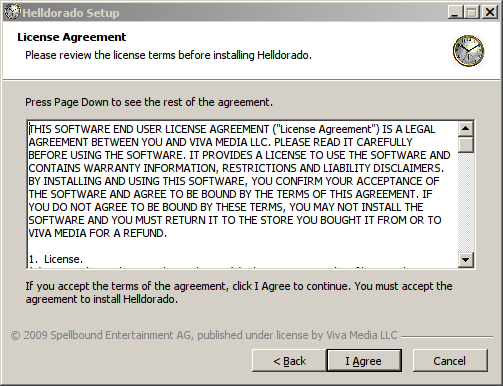
Task: Click inside the license agreement text box
Action: [243, 195]
